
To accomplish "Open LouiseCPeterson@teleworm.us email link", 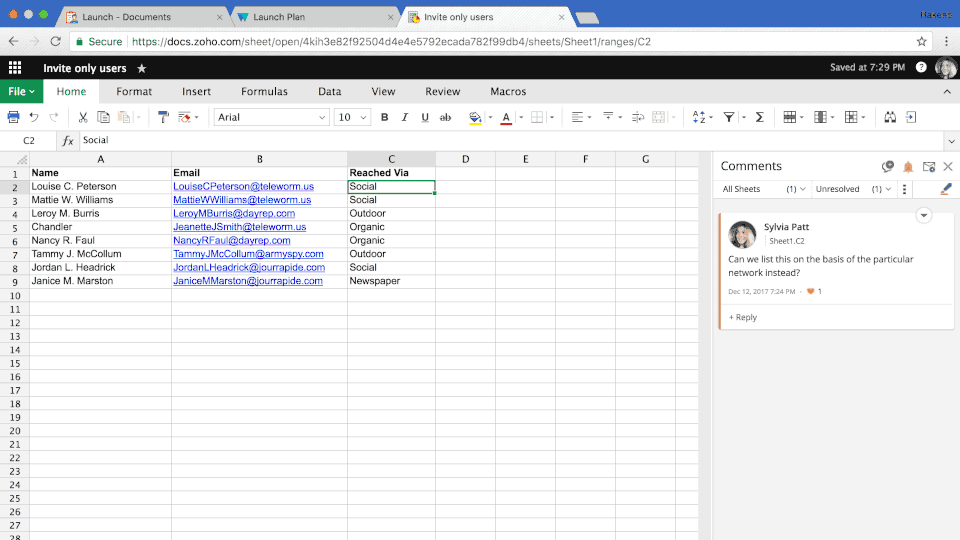I will tap(243, 187).
